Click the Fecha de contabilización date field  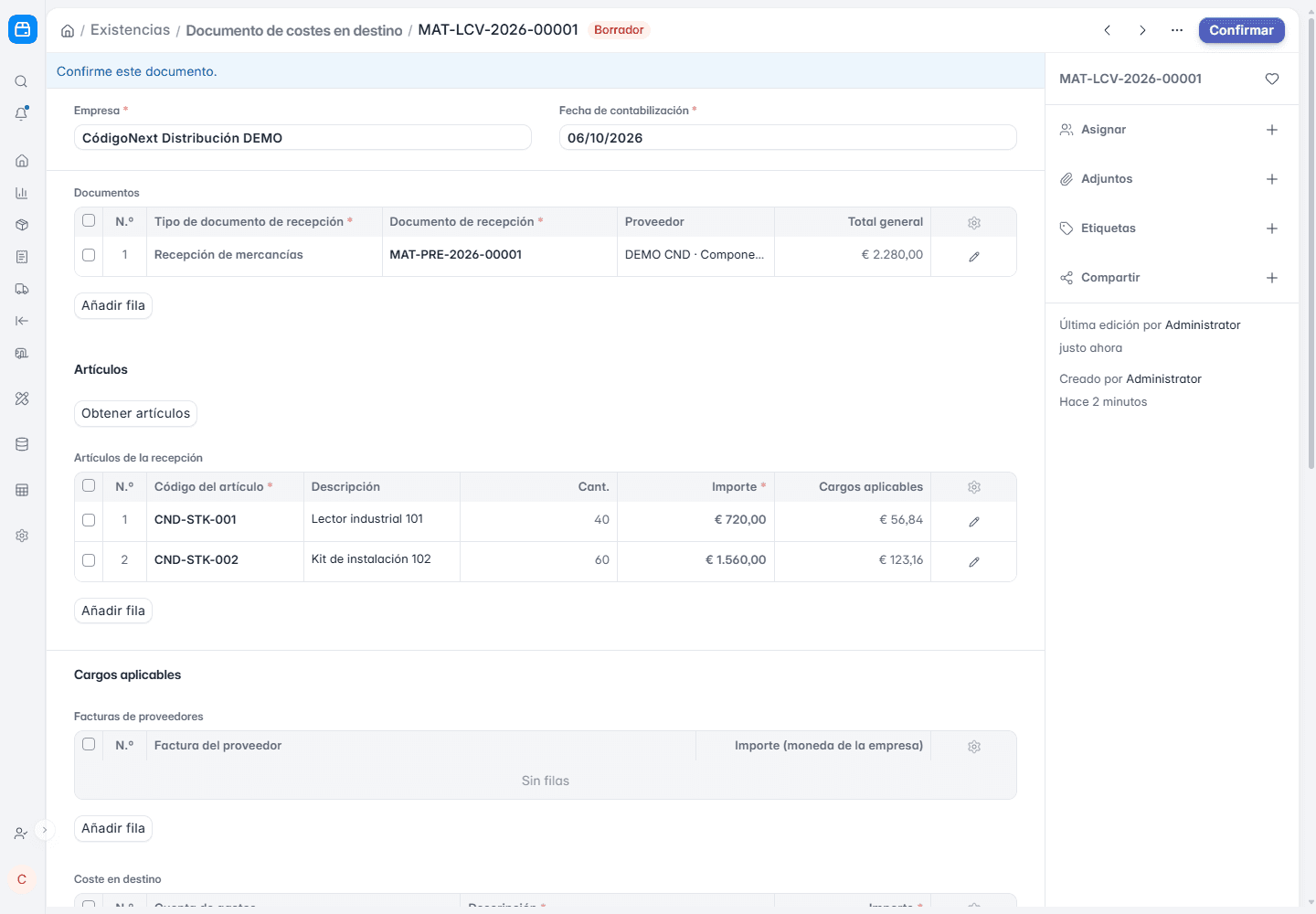tap(788, 137)
